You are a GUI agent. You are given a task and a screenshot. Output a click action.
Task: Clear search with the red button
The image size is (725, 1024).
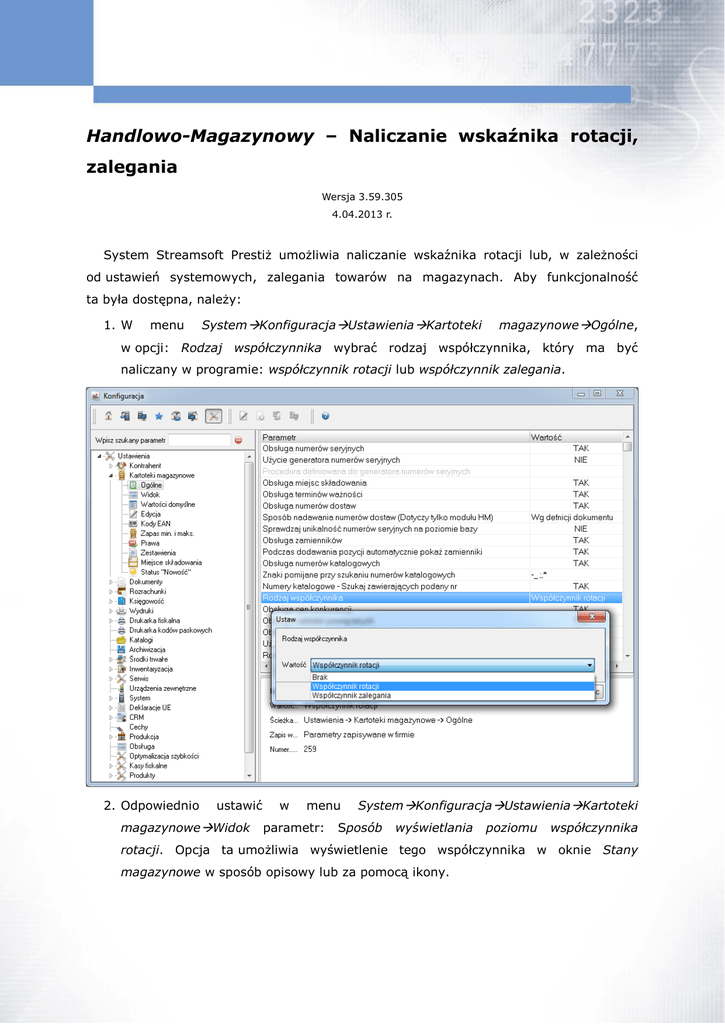pos(238,440)
